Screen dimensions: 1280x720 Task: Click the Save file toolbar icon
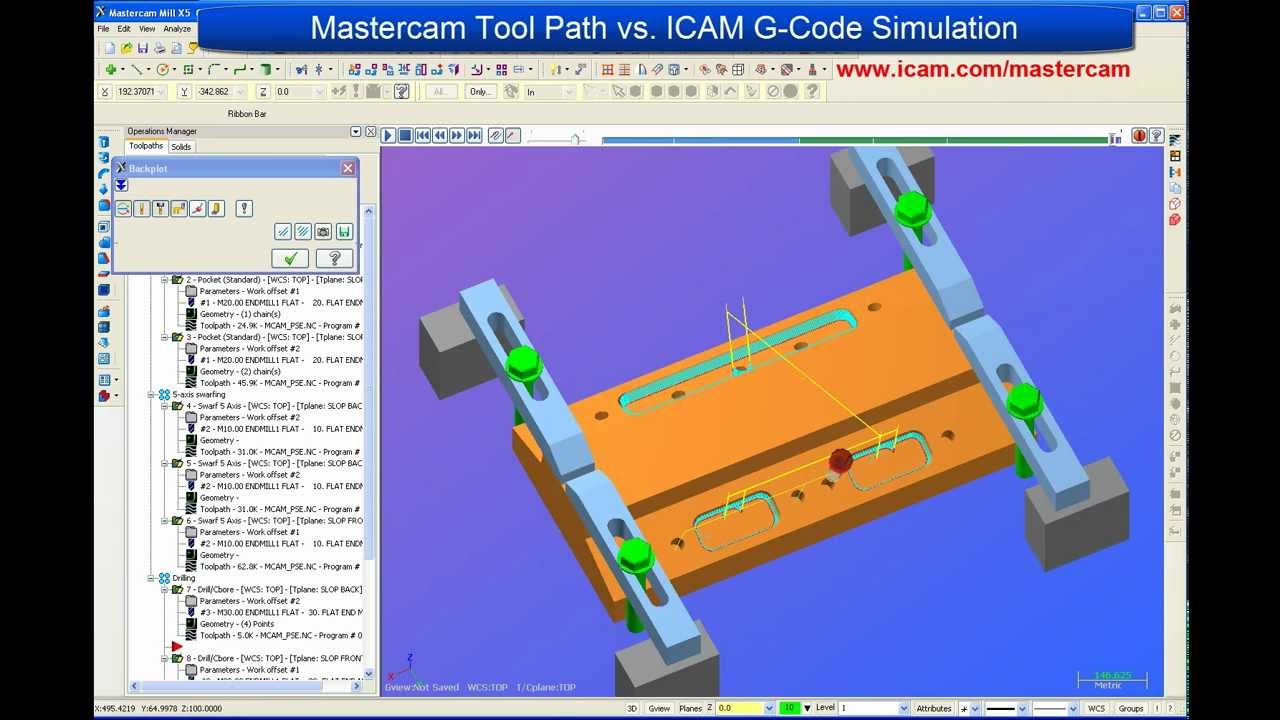[x=143, y=48]
